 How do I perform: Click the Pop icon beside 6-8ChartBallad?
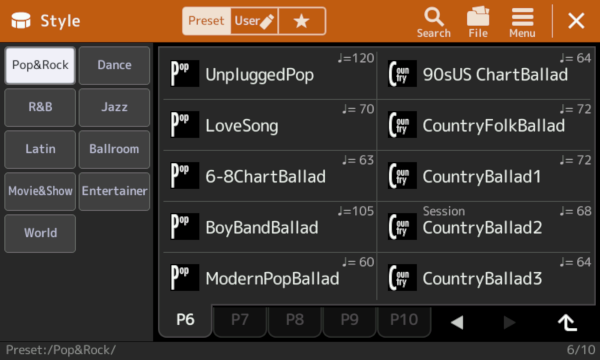click(184, 175)
